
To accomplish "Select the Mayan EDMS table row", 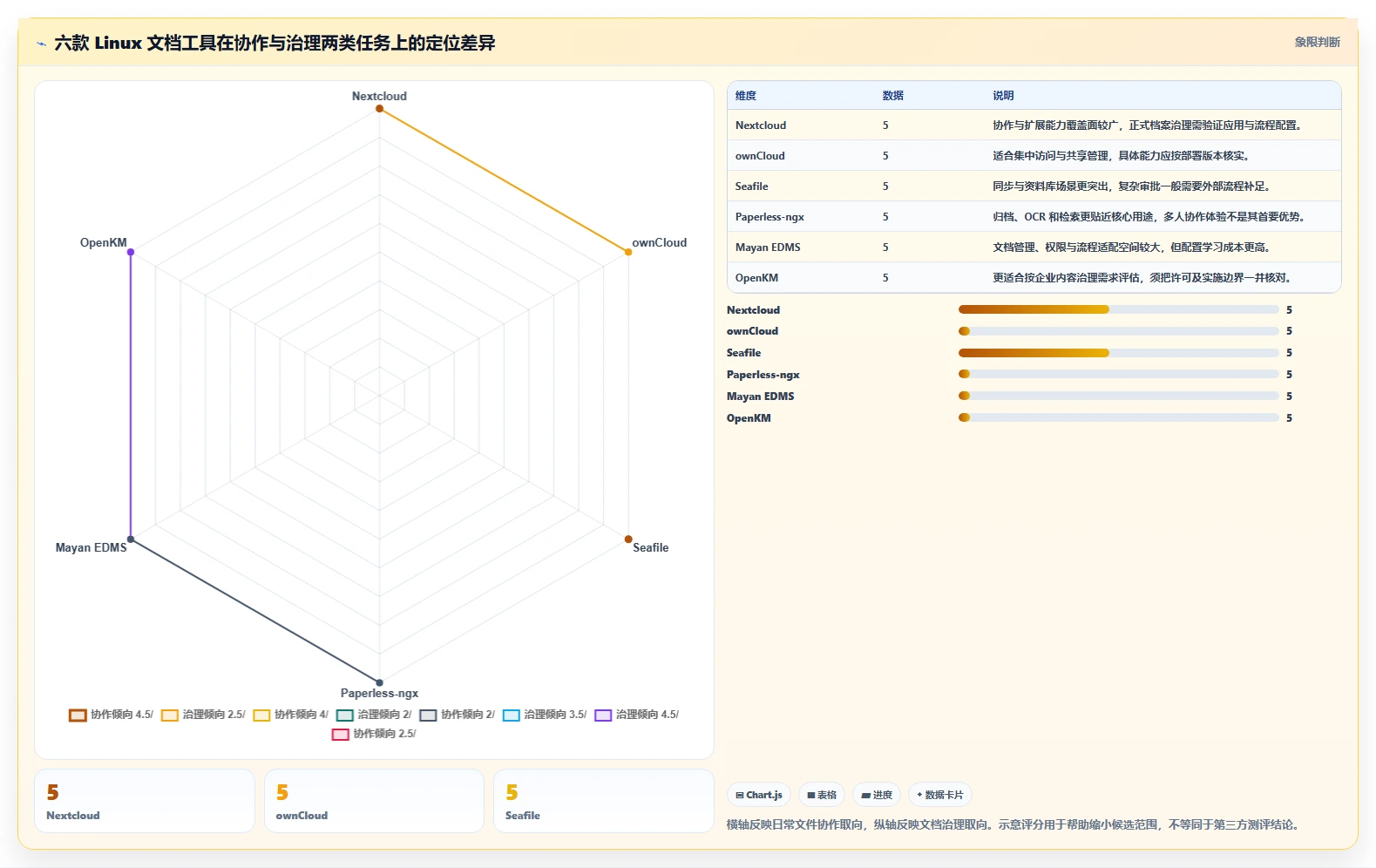I will (x=1034, y=247).
